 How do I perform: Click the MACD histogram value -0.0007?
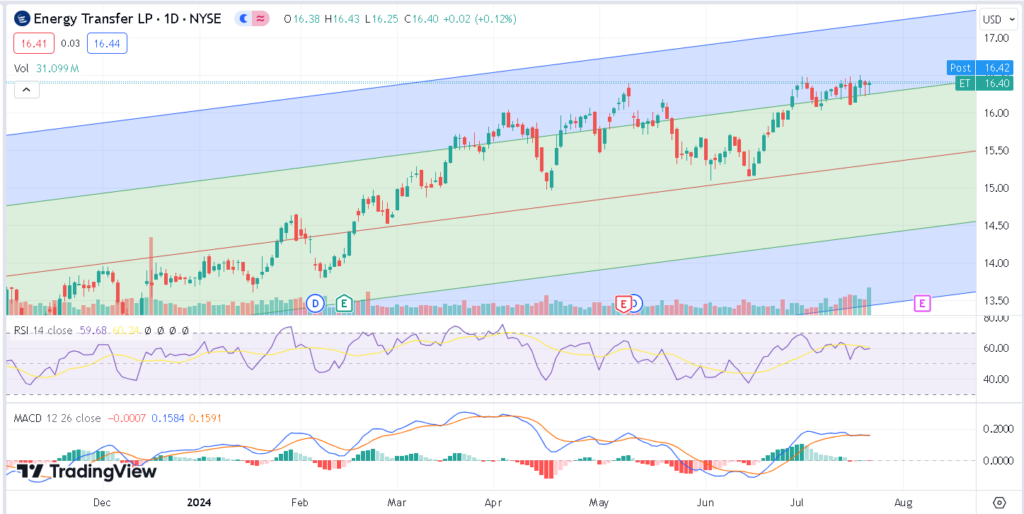tap(127, 418)
